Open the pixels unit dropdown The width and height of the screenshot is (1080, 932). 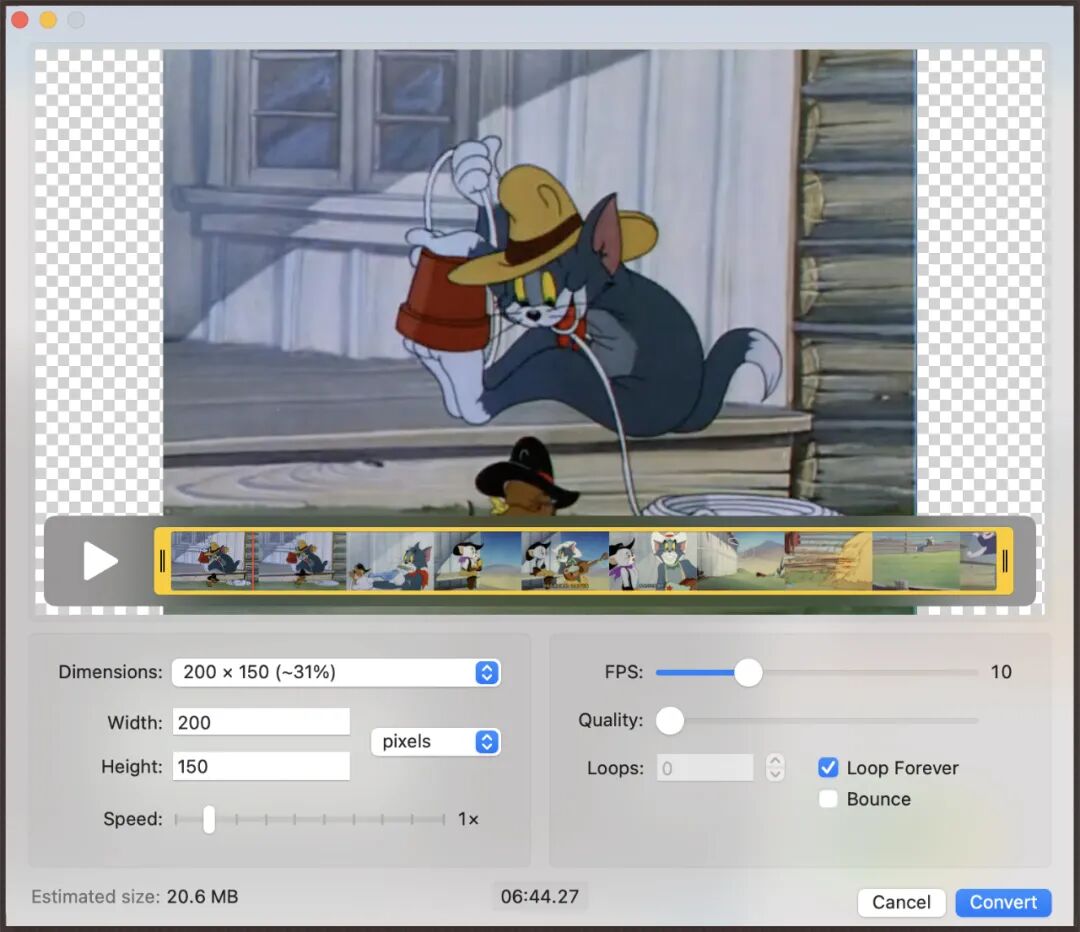[436, 742]
